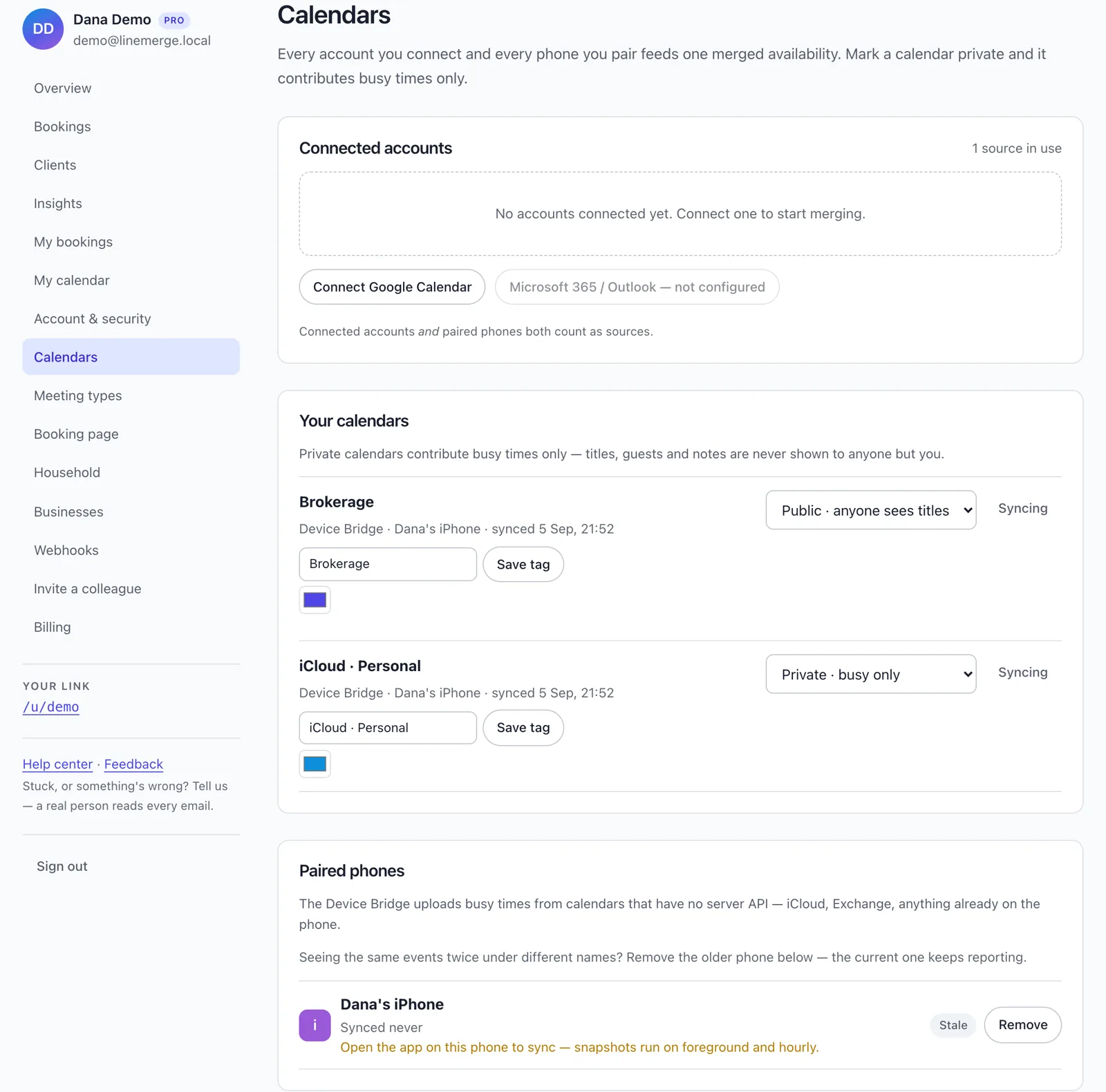Open the Help center link
Screen dimensions: 1106x1092
[57, 764]
